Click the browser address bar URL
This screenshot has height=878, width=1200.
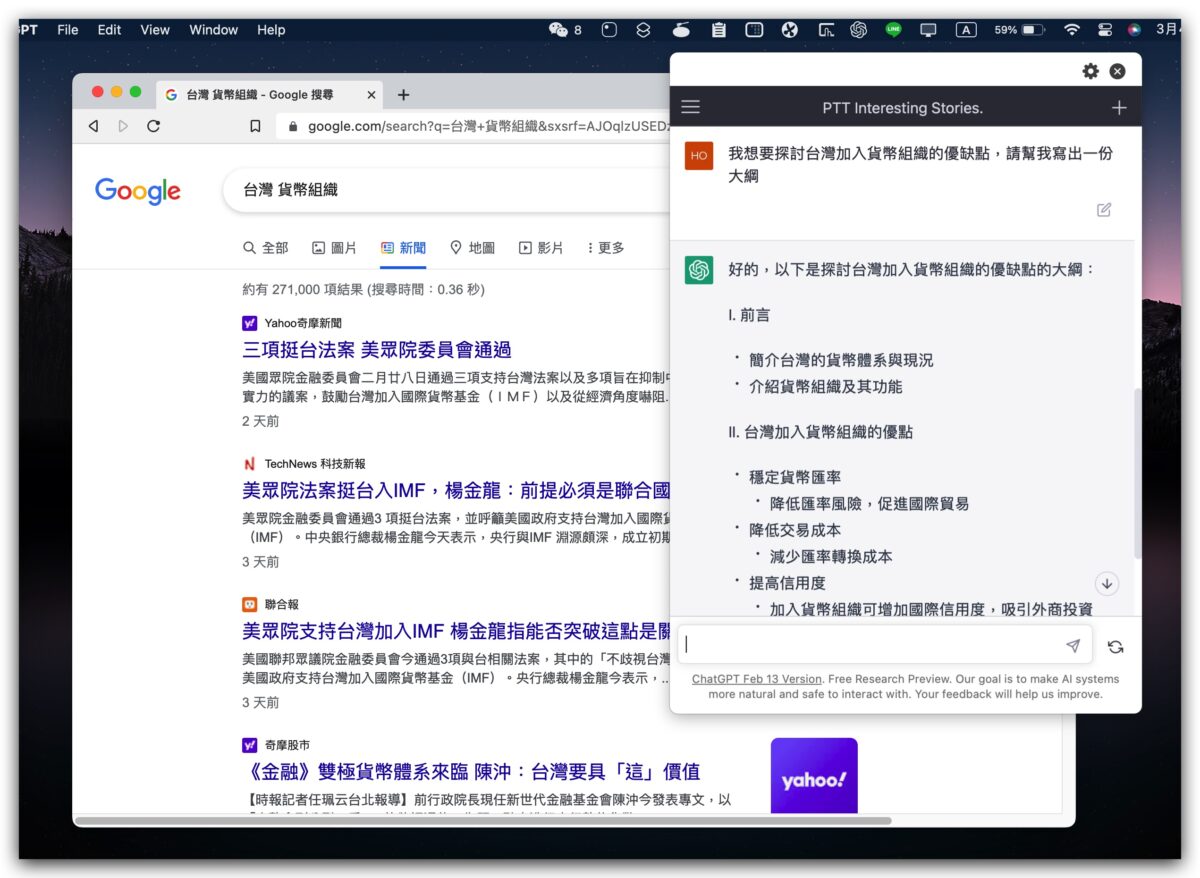pos(487,126)
